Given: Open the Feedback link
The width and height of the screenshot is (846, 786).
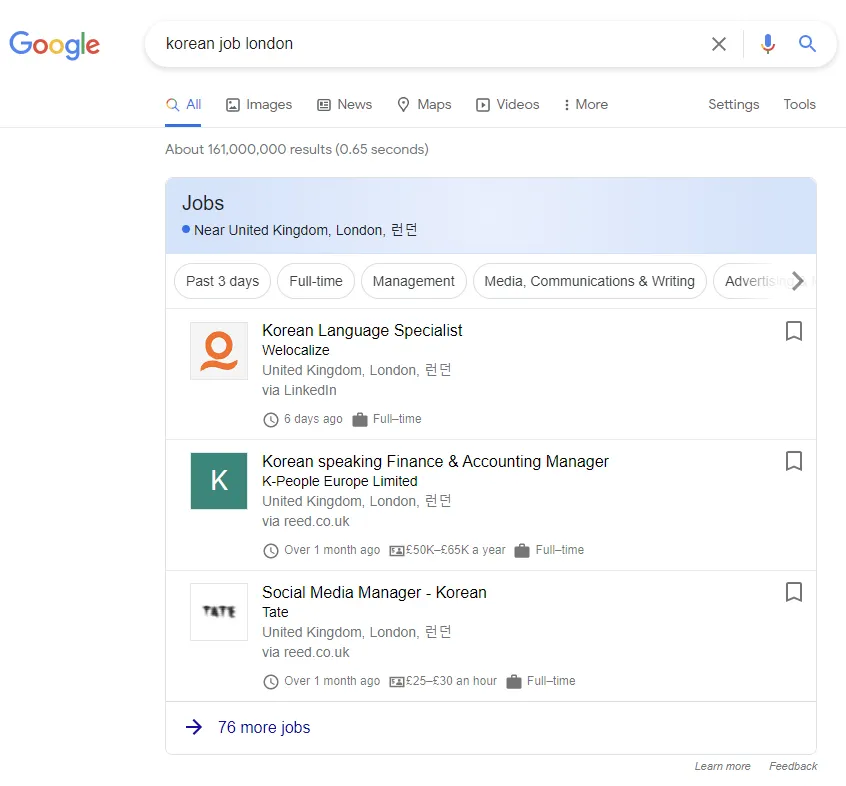Looking at the screenshot, I should point(793,766).
